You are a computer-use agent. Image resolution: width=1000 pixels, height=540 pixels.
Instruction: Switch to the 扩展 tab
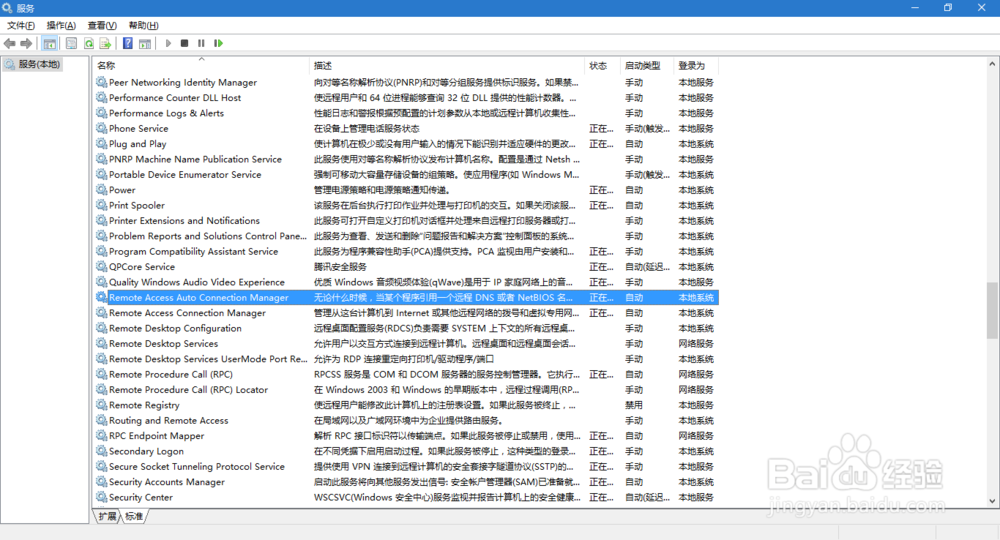point(107,516)
